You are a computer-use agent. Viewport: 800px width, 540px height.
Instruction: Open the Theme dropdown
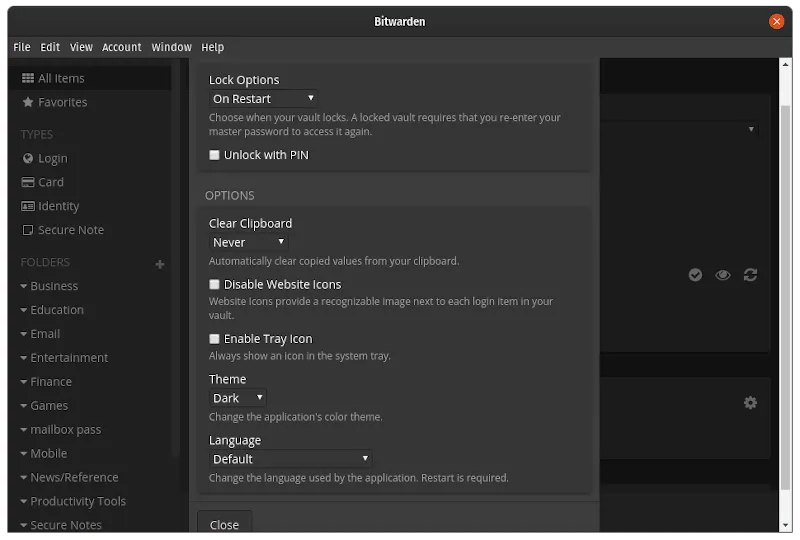[x=237, y=398]
